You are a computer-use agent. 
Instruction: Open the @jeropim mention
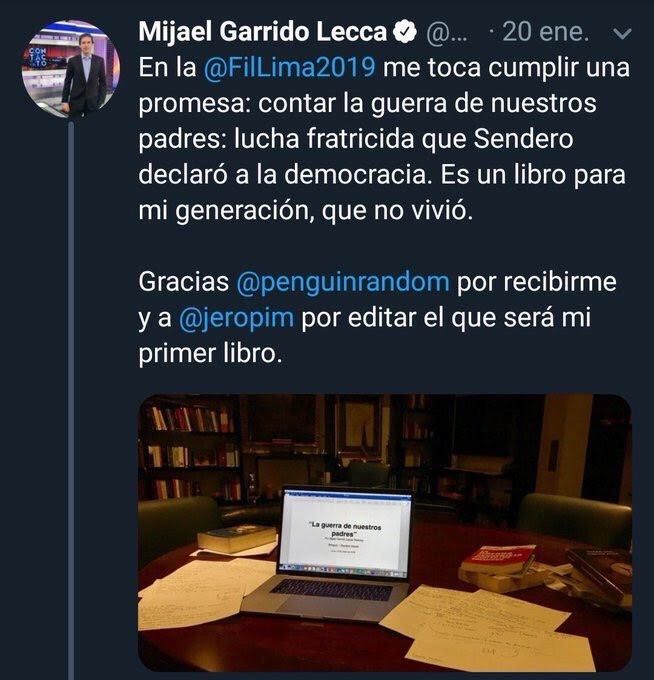236,318
